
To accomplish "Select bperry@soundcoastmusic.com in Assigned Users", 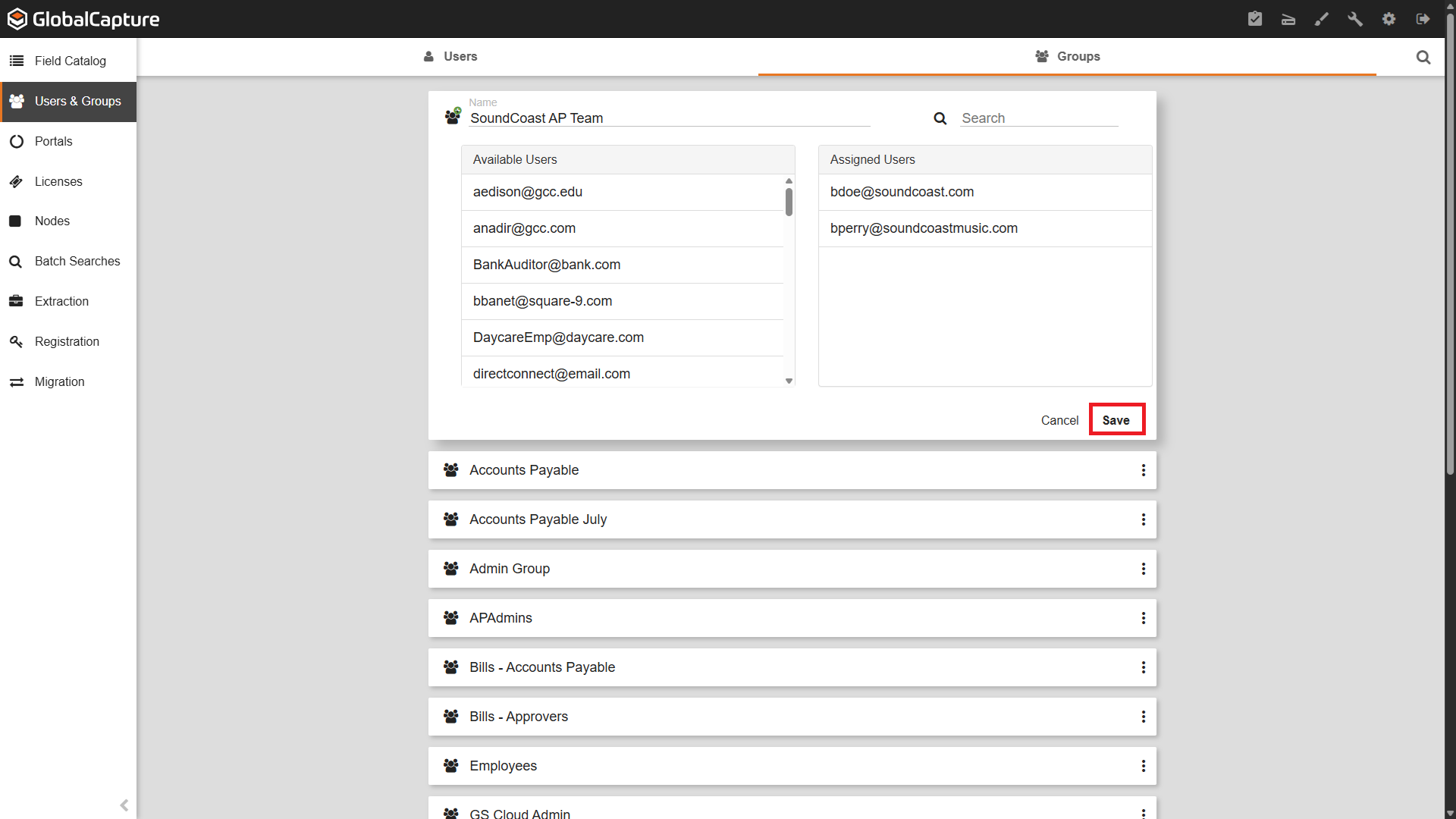I will [985, 229].
